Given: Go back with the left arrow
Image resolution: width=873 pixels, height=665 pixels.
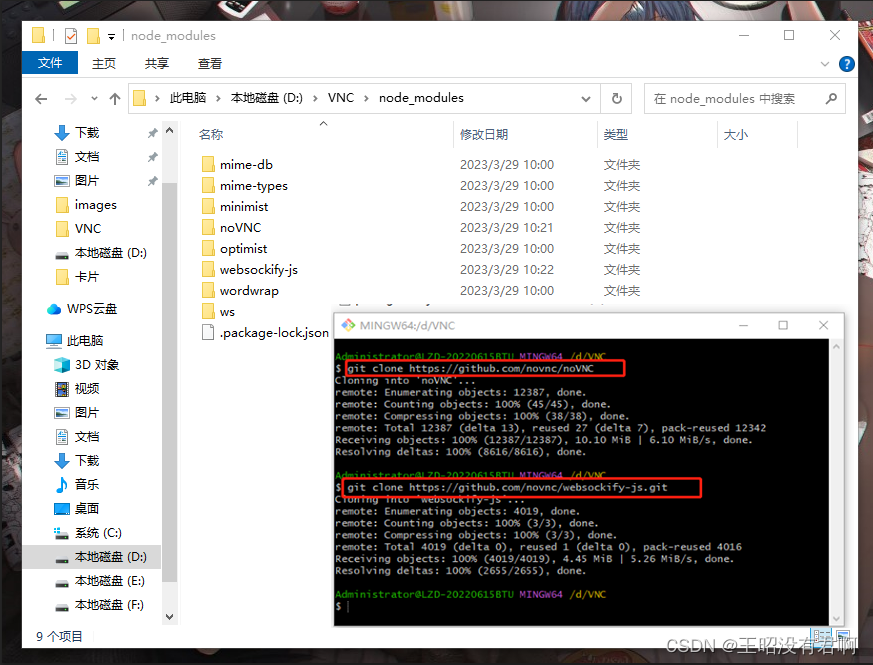Looking at the screenshot, I should pos(41,99).
